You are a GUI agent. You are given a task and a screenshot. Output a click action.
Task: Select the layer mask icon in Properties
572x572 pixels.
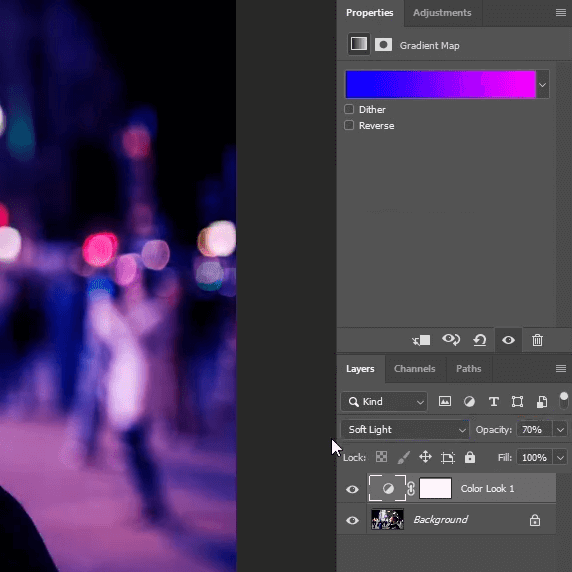(x=383, y=45)
